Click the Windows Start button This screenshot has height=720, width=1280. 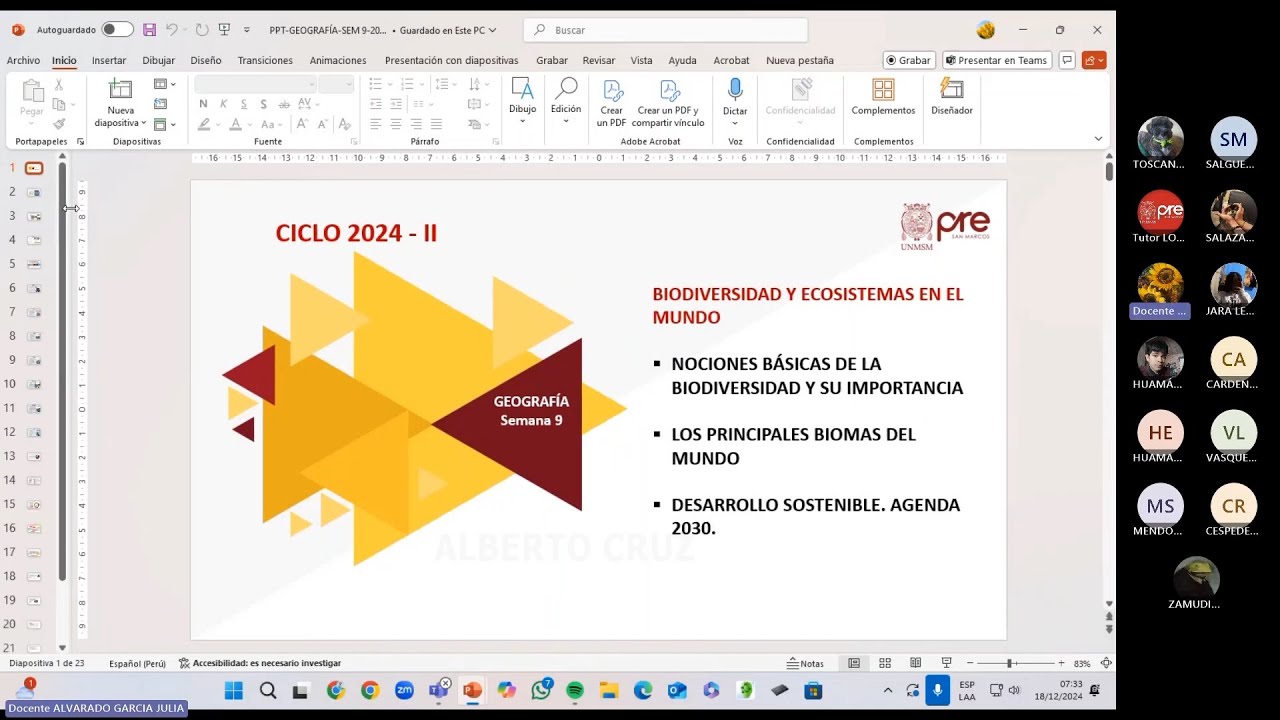tap(234, 690)
